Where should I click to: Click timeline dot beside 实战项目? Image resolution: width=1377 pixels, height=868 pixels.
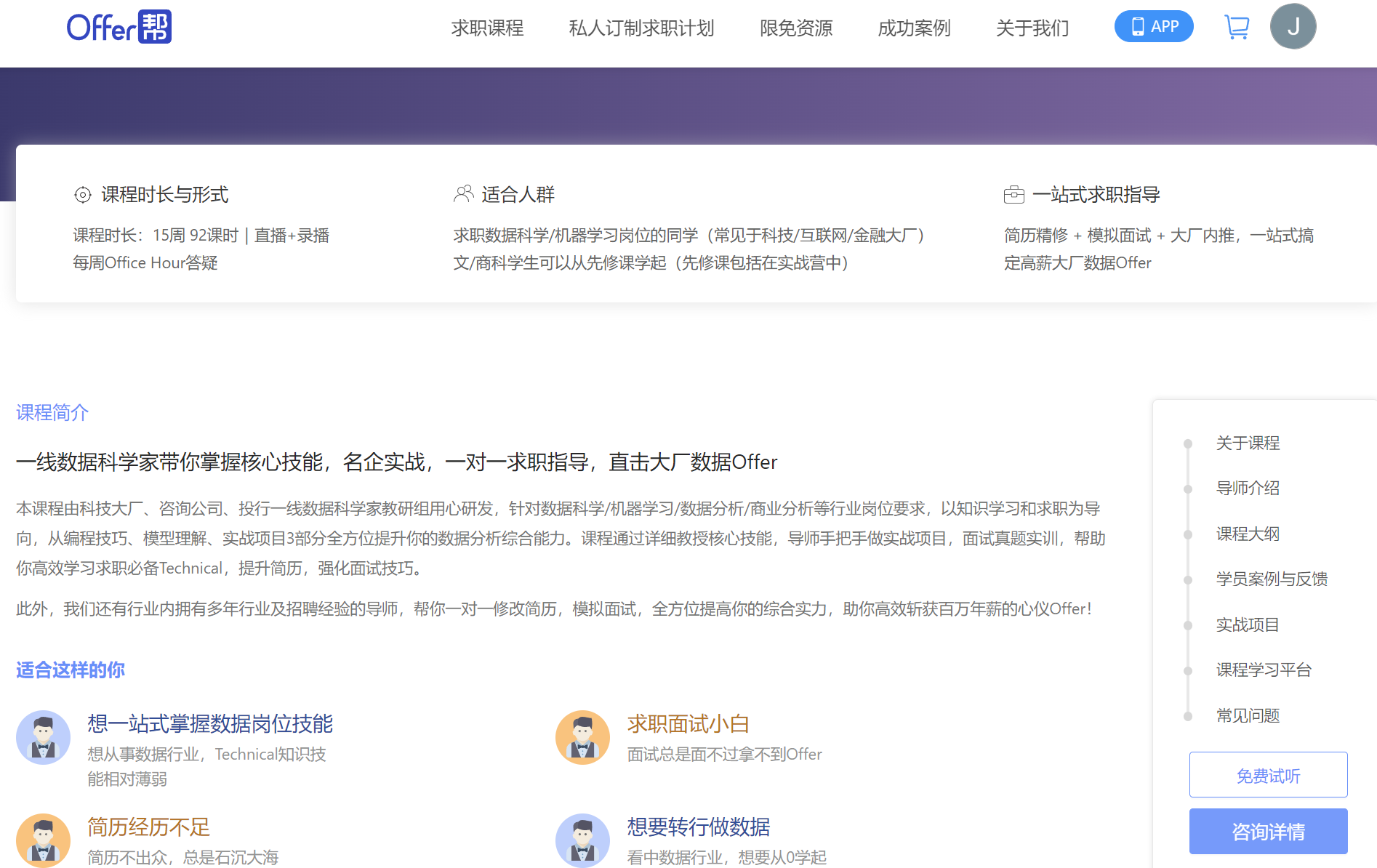pos(1188,625)
